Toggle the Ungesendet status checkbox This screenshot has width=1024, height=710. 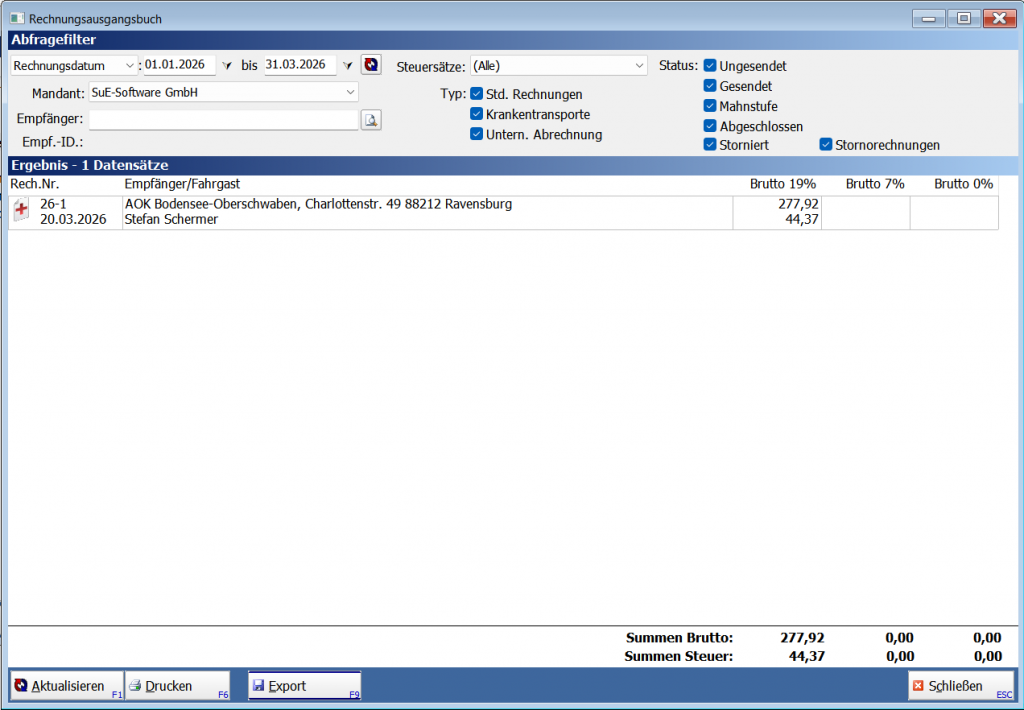pyautogui.click(x=710, y=66)
